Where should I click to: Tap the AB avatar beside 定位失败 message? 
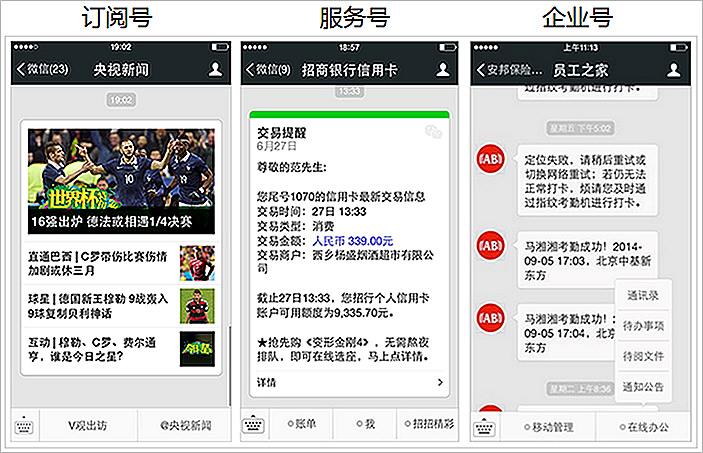pos(490,159)
